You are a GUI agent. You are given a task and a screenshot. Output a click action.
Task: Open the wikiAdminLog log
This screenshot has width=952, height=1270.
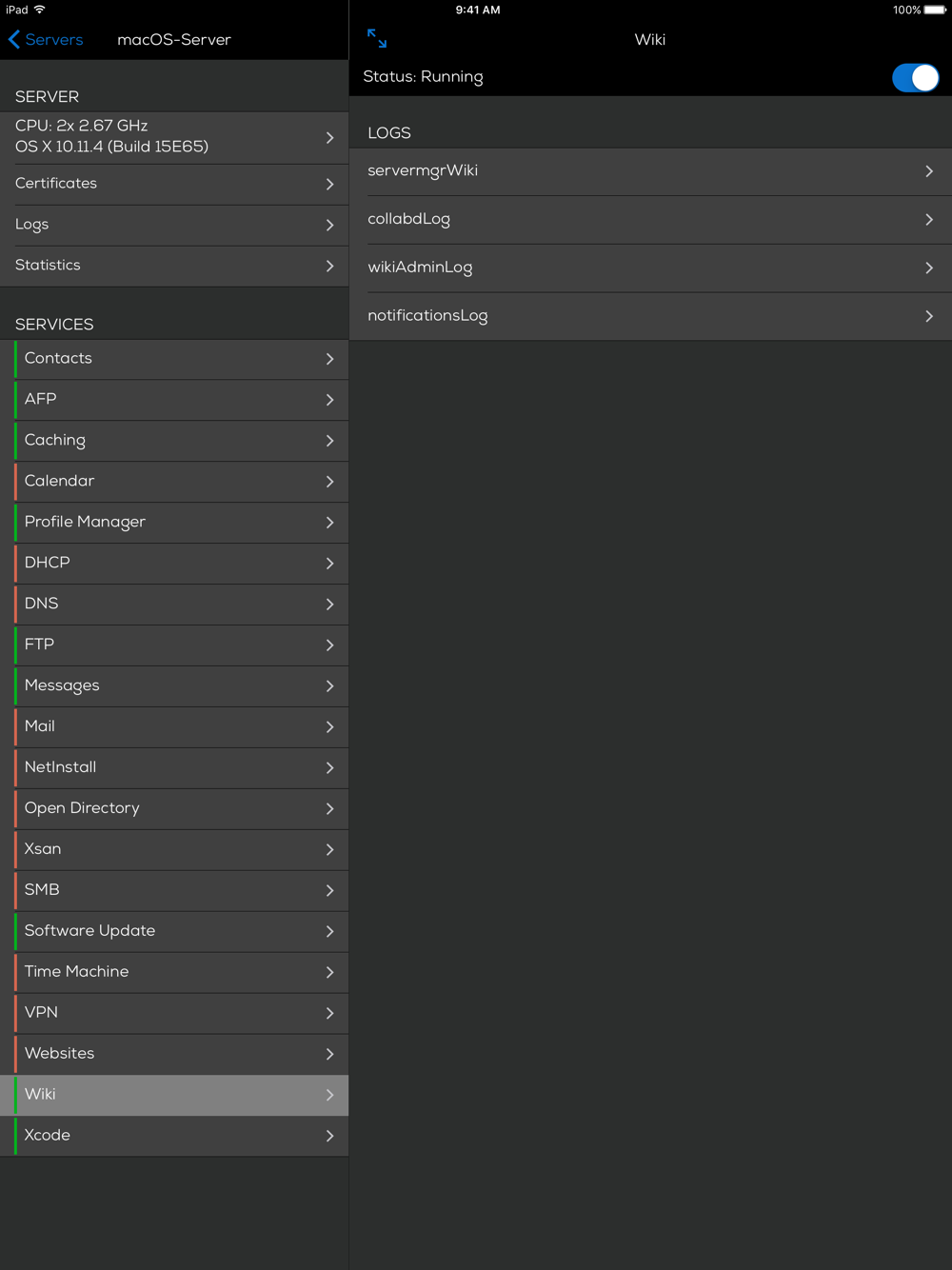point(420,268)
